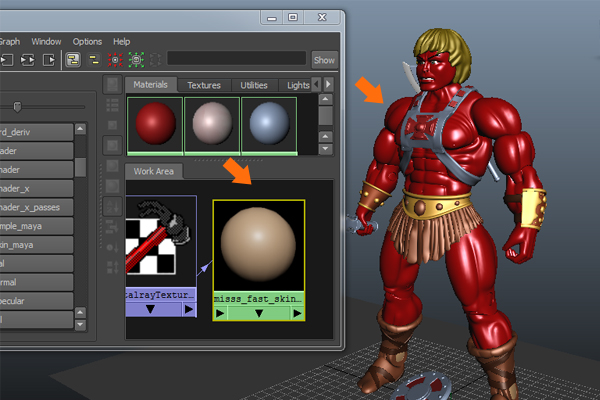
Task: Click the greyed-out arrows toolbar icon
Action: click(x=155, y=60)
